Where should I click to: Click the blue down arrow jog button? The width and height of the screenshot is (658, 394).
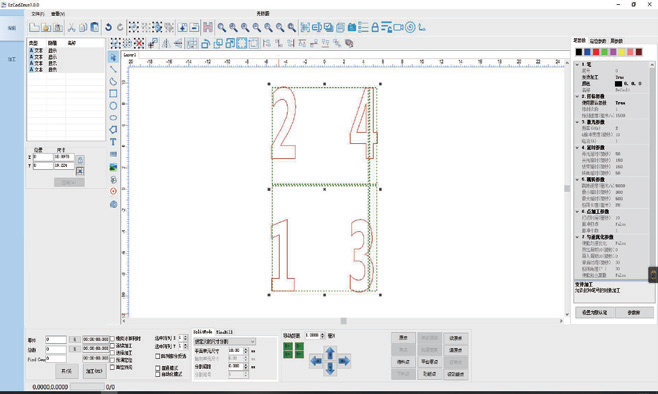(330, 369)
